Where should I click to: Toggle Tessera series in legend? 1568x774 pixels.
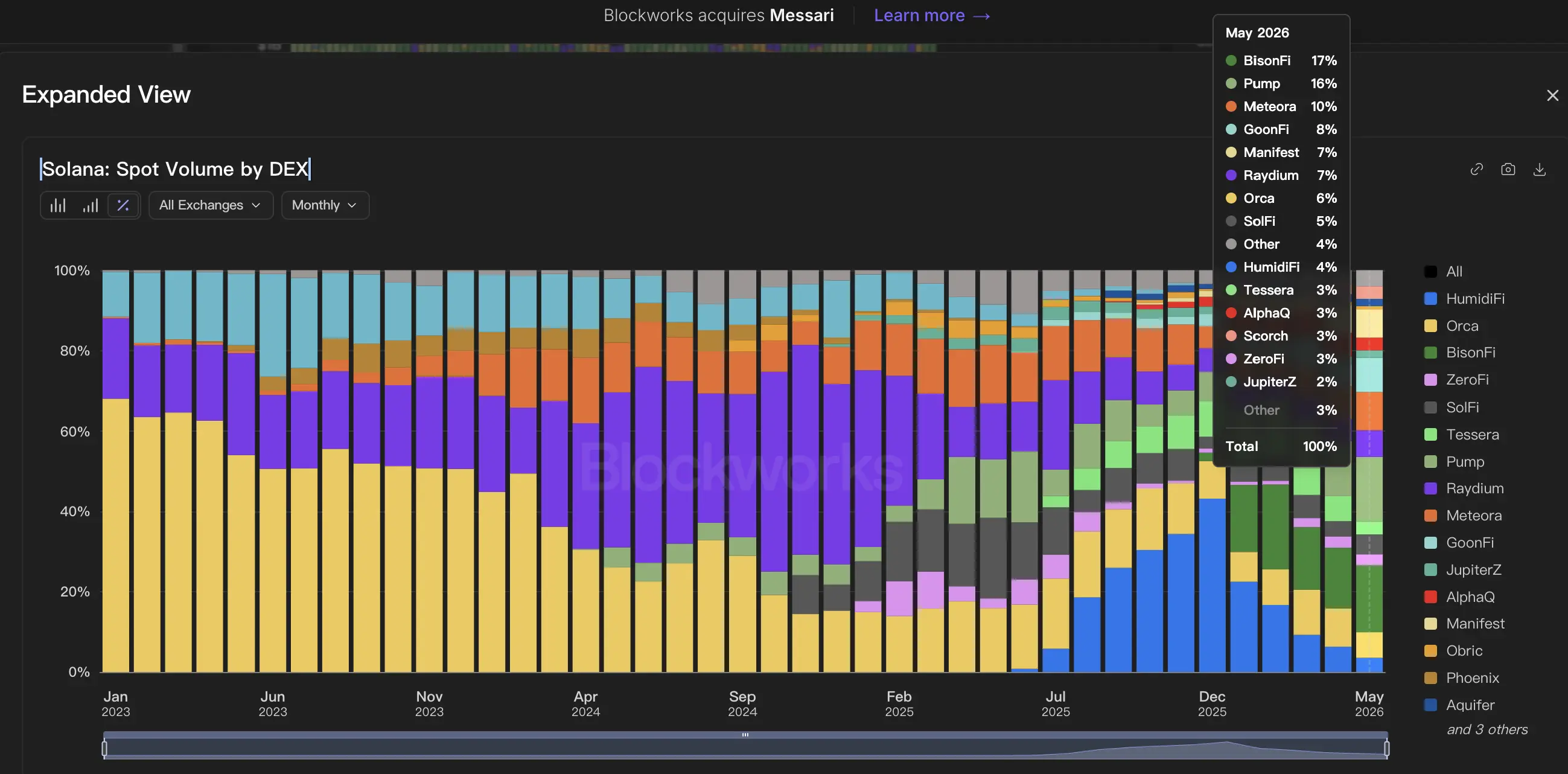tap(1462, 434)
